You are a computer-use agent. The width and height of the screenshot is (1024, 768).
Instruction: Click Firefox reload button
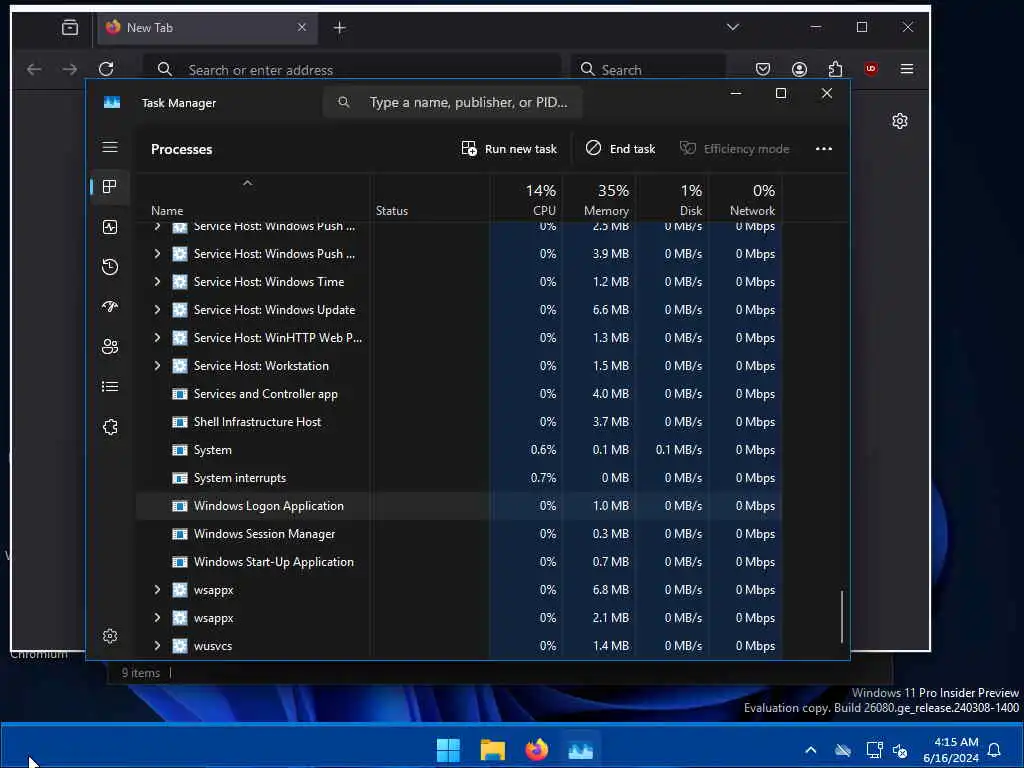[106, 69]
